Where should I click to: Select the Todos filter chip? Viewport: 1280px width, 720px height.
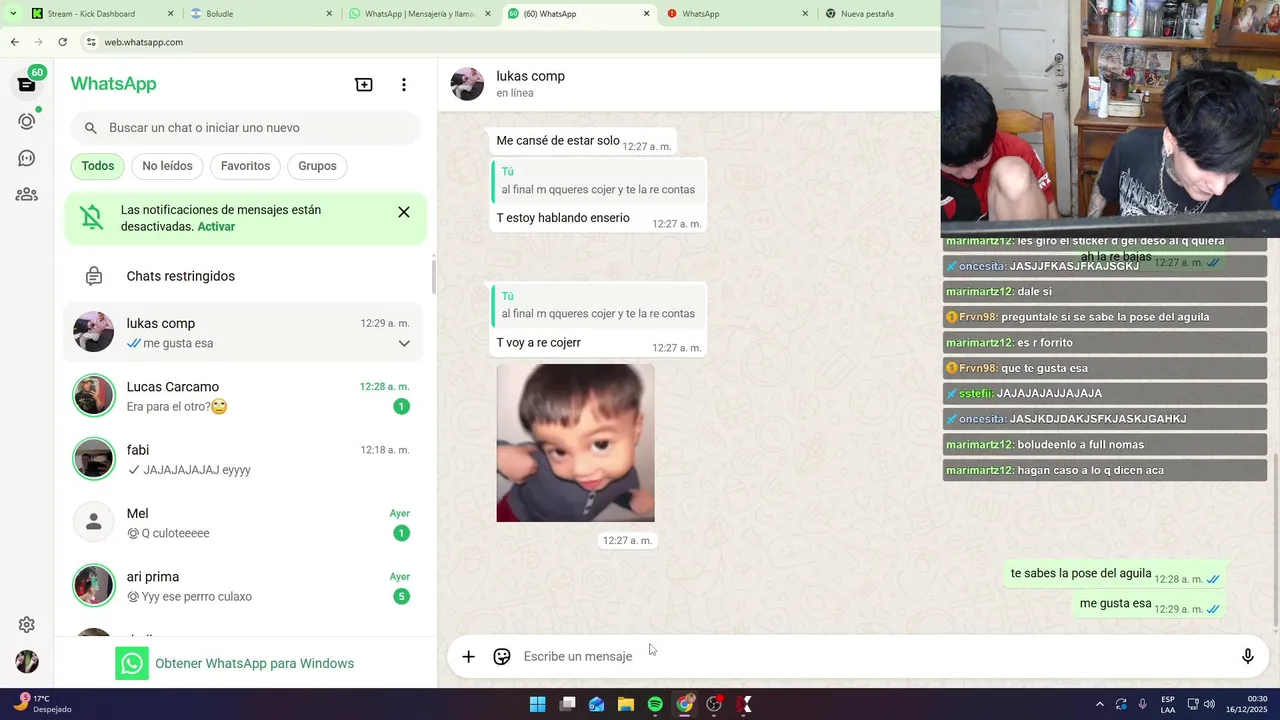tap(98, 166)
